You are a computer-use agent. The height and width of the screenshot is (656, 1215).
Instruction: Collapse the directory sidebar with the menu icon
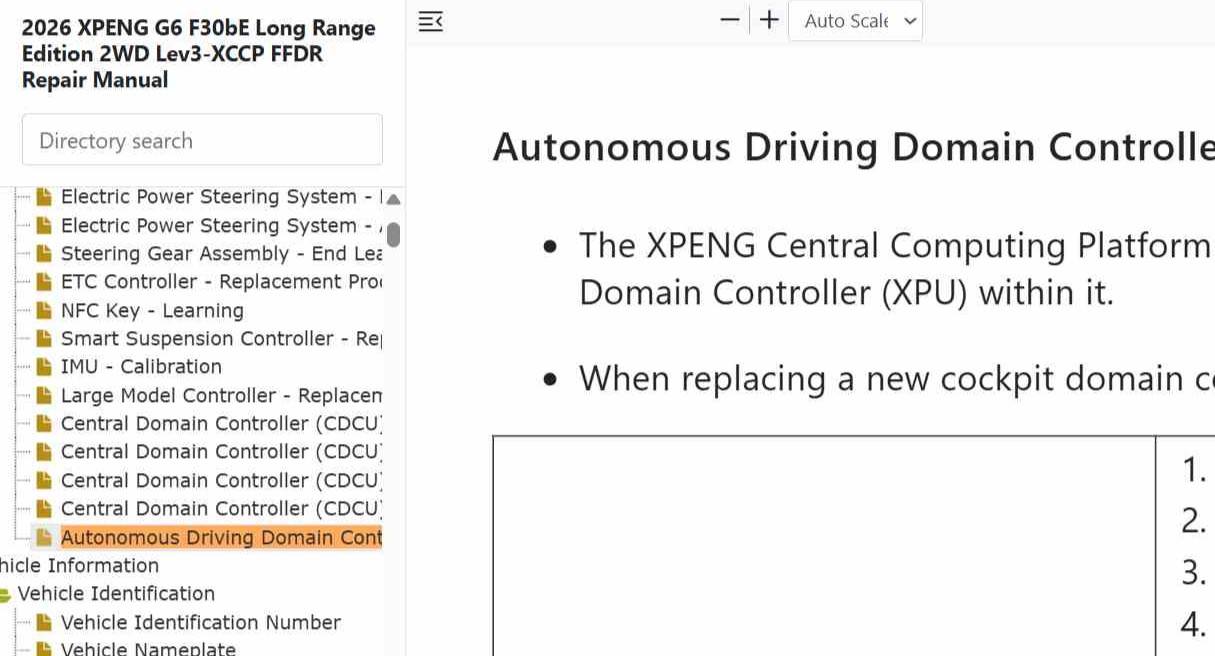[430, 21]
